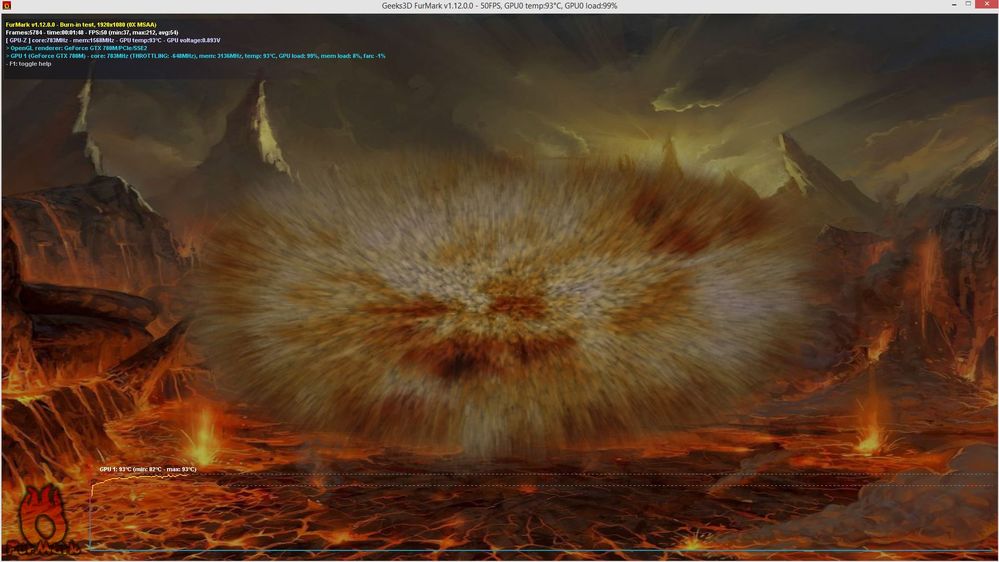Click the 'Frames:5784 - time:00:01:48' stats line
999x562 pixels.
click(92, 32)
